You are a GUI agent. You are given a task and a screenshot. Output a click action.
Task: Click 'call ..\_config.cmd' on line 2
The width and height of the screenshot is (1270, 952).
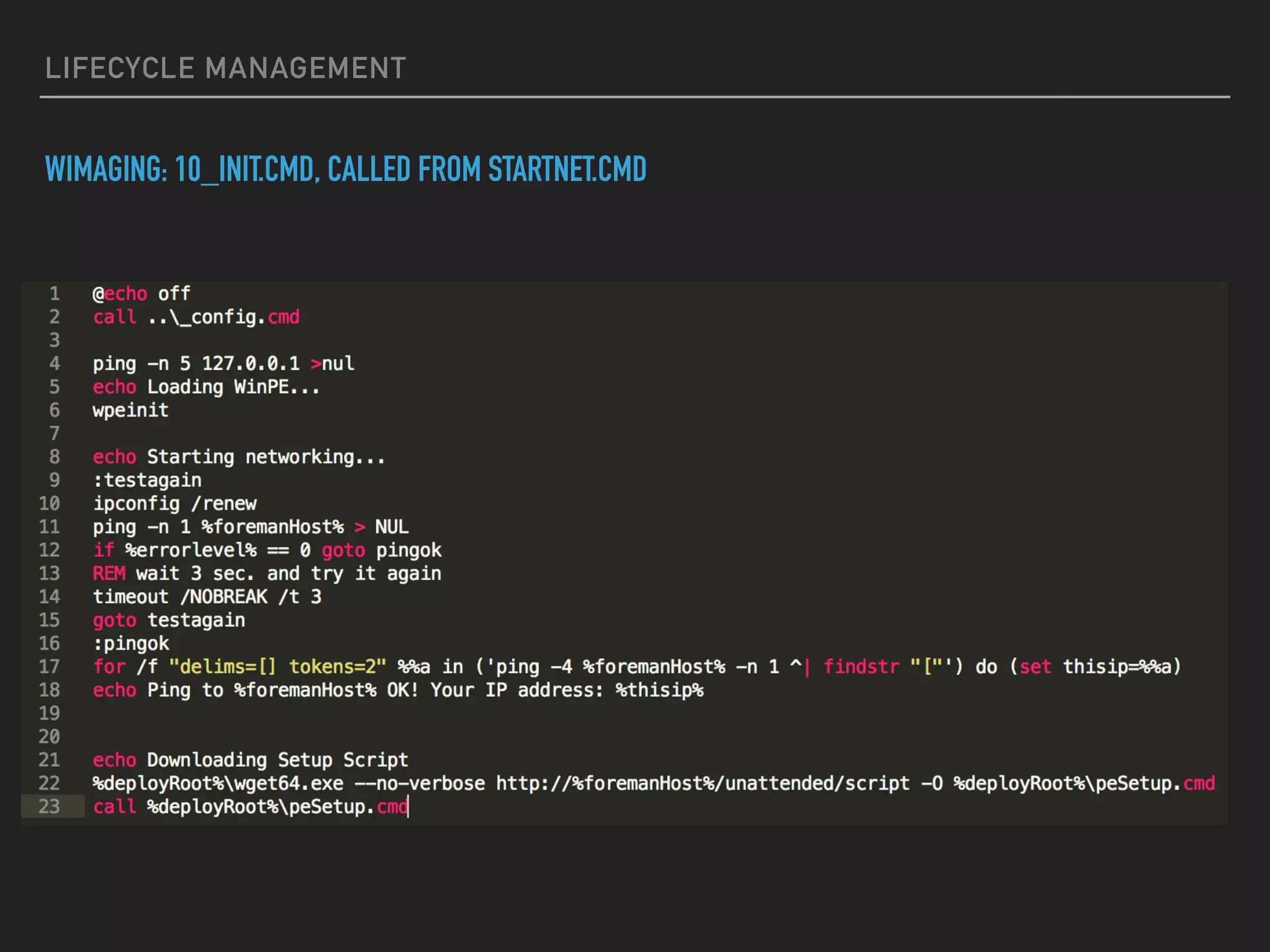(196, 317)
